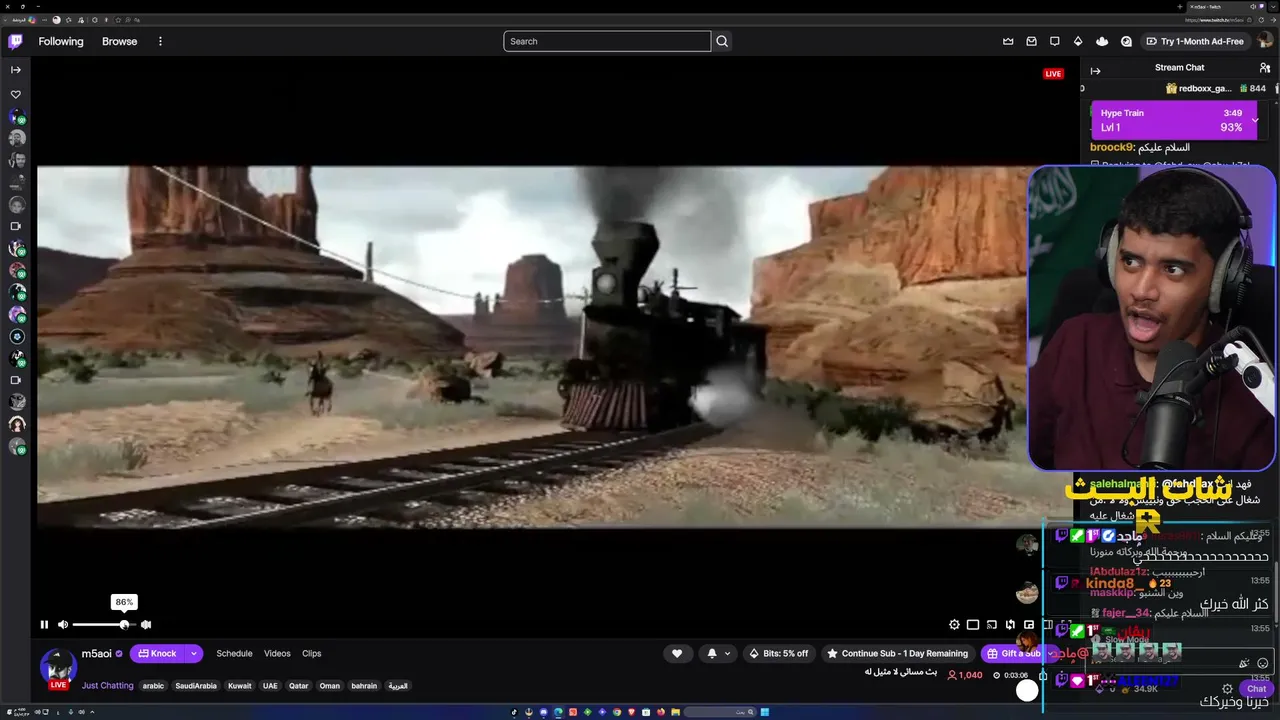Open the video player settings gear
The height and width of the screenshot is (720, 1280).
pos(954,625)
